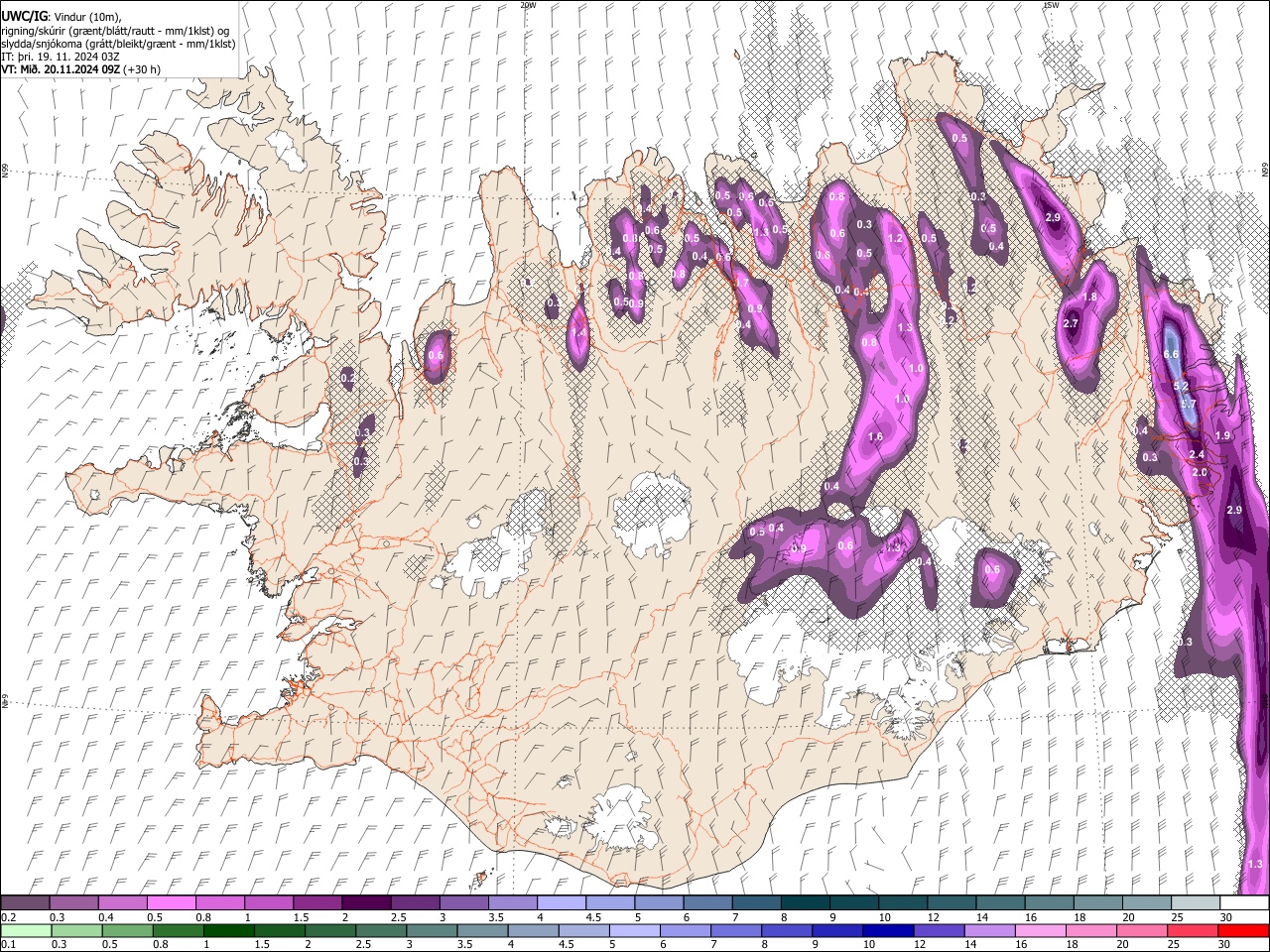Image resolution: width=1270 pixels, height=952 pixels.
Task: Click the 1.6 value in the central snow band
Action: tap(875, 436)
